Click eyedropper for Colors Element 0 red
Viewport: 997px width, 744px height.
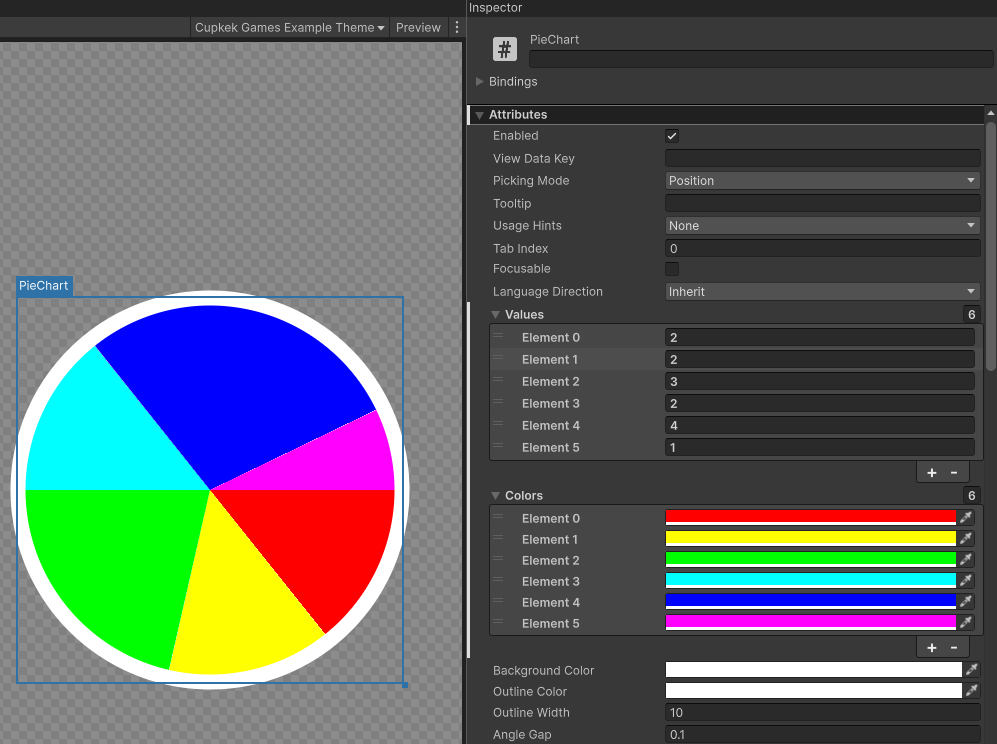coord(966,518)
